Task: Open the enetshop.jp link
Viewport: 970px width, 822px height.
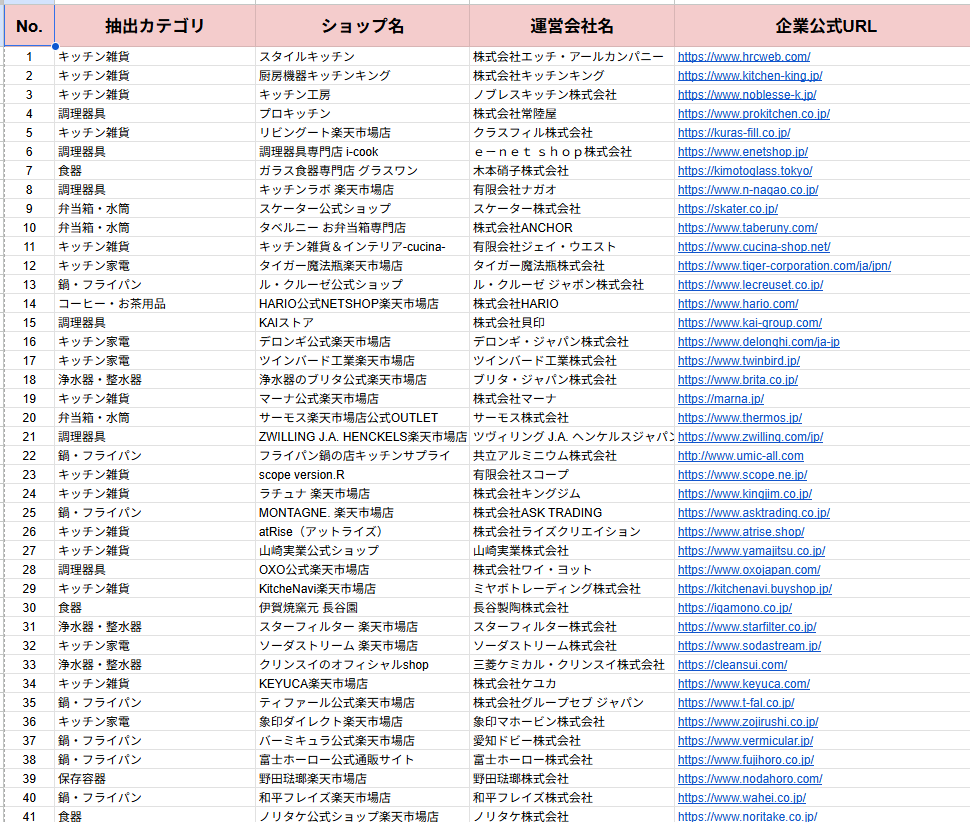Action: point(742,152)
